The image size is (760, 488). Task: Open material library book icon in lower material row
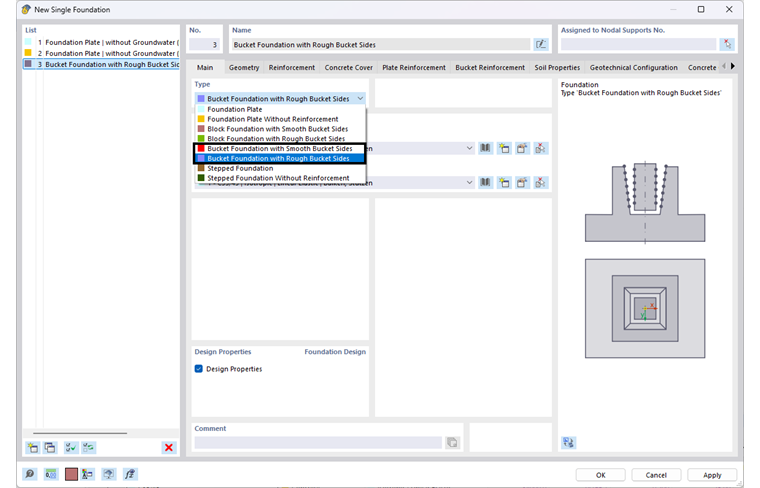click(485, 183)
